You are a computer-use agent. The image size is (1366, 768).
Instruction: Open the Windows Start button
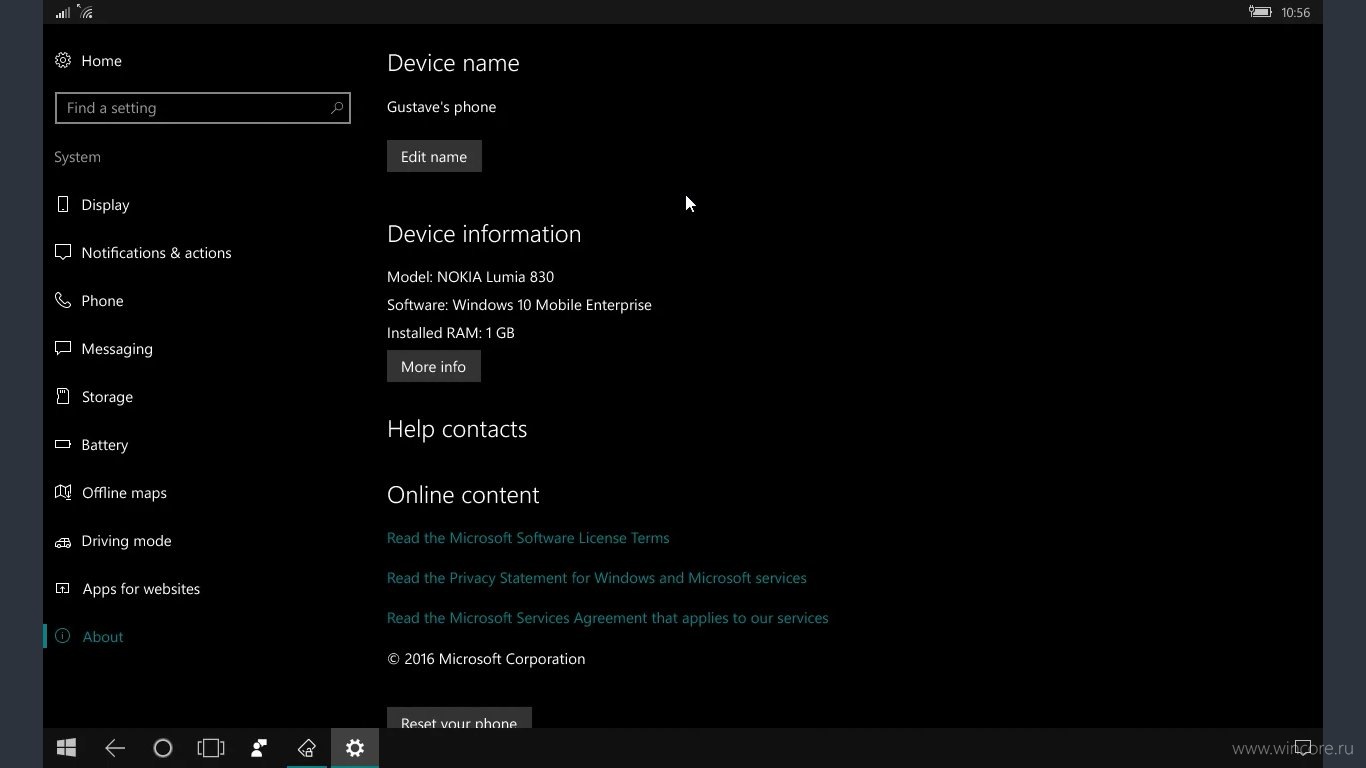(67, 748)
